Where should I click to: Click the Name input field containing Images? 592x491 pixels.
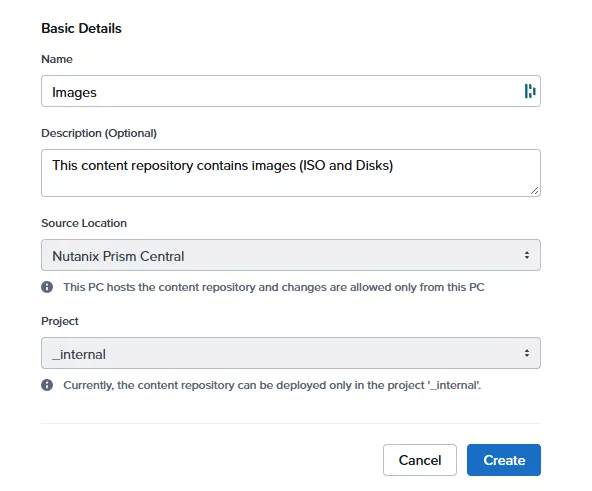(291, 91)
